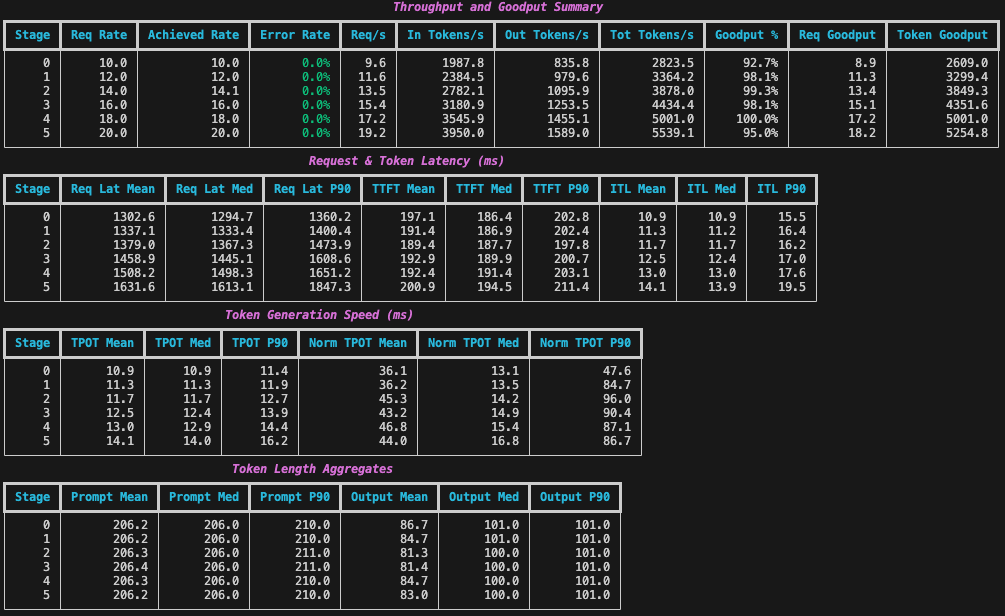The image size is (1005, 616).
Task: Click the "ITL Mean" column header
Action: pos(638,189)
